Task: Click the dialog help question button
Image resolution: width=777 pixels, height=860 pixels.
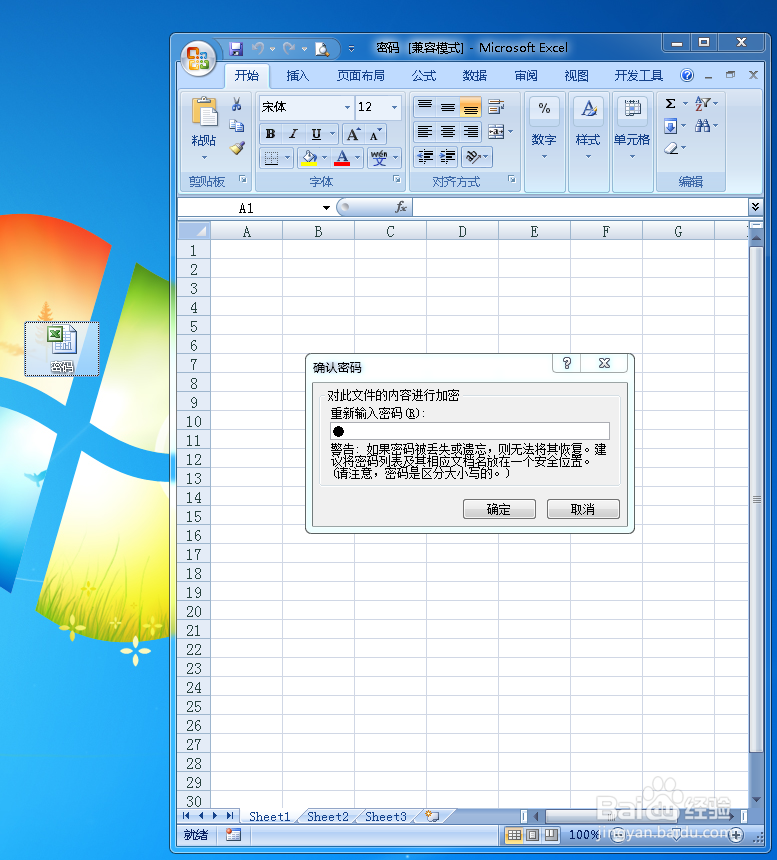Action: (566, 363)
